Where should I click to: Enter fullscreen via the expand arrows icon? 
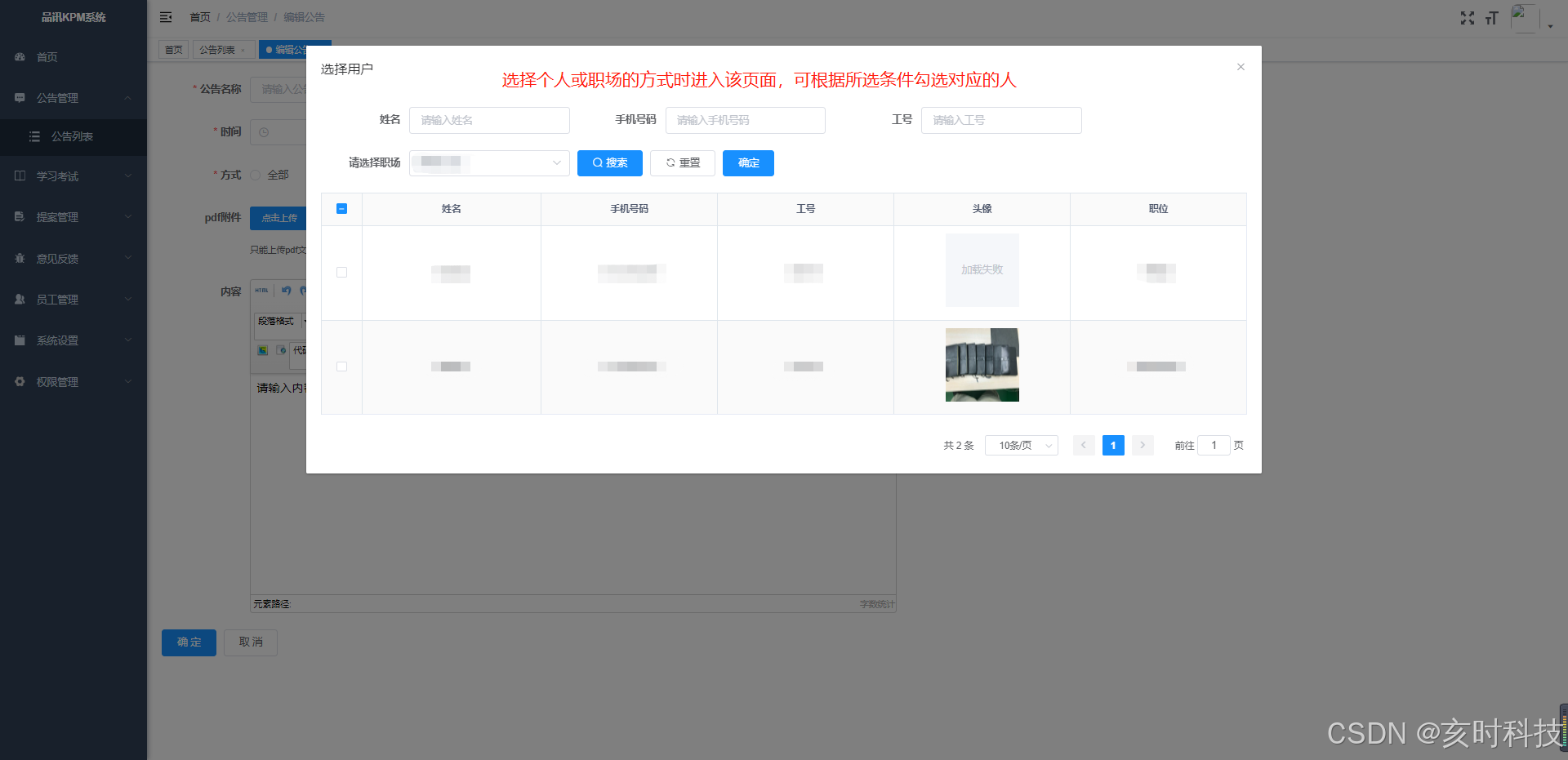[1468, 17]
